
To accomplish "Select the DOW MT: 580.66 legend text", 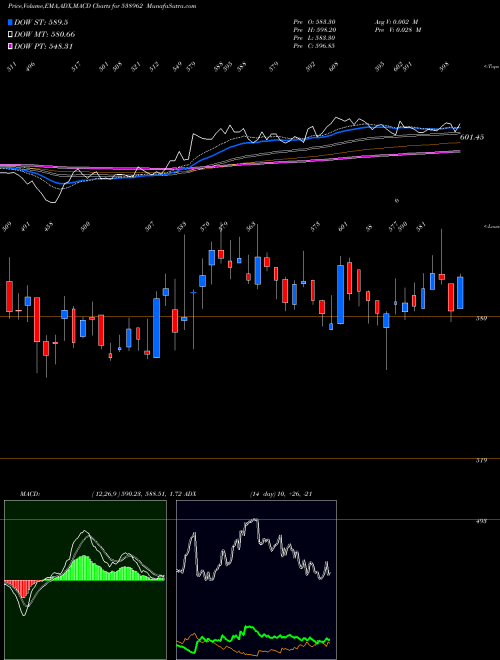I will coord(45,35).
